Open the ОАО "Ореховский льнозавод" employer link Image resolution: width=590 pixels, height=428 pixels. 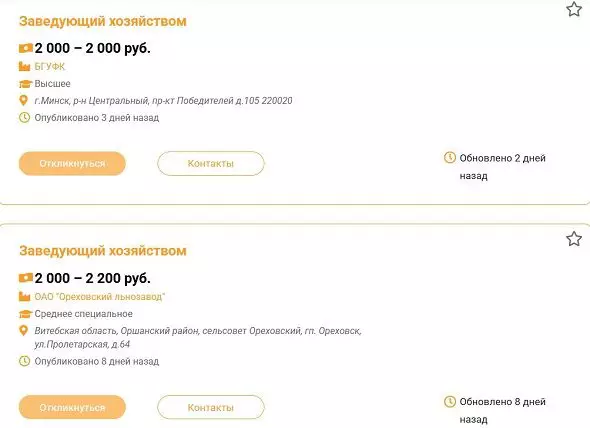coord(100,297)
